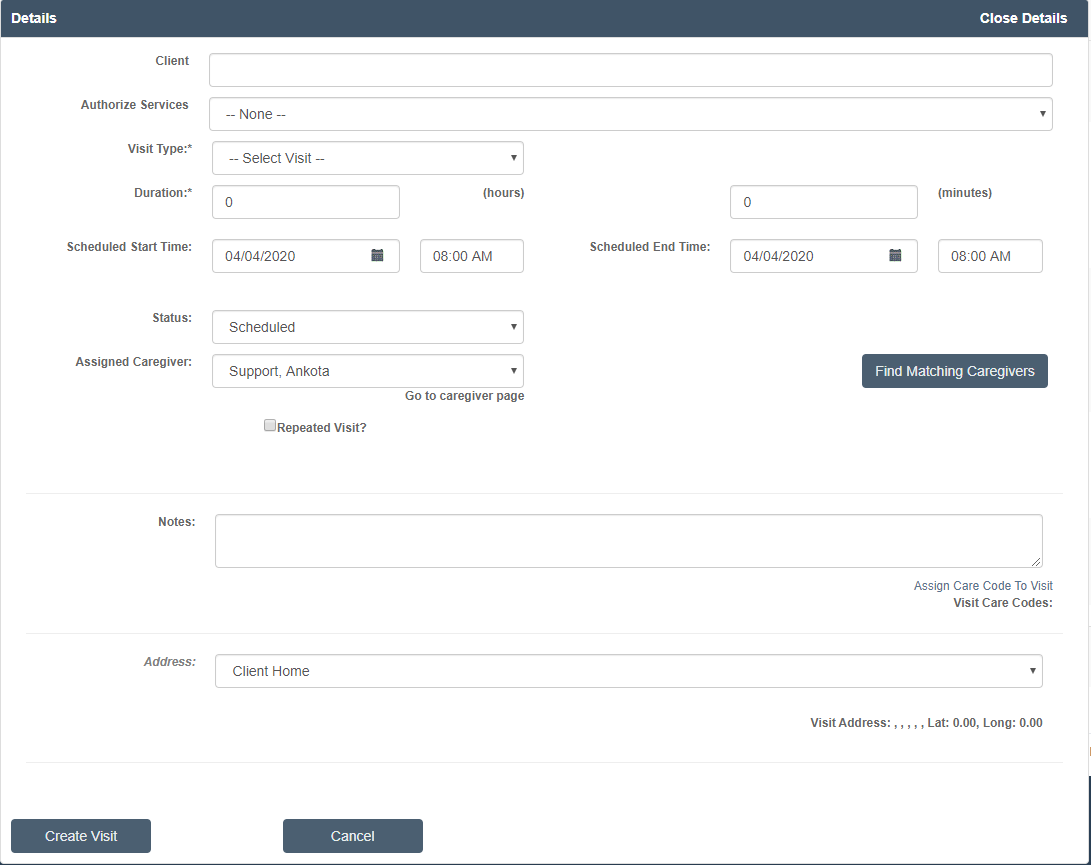This screenshot has width=1091, height=865.
Task: Expand the Visit Type select list
Action: click(x=368, y=158)
